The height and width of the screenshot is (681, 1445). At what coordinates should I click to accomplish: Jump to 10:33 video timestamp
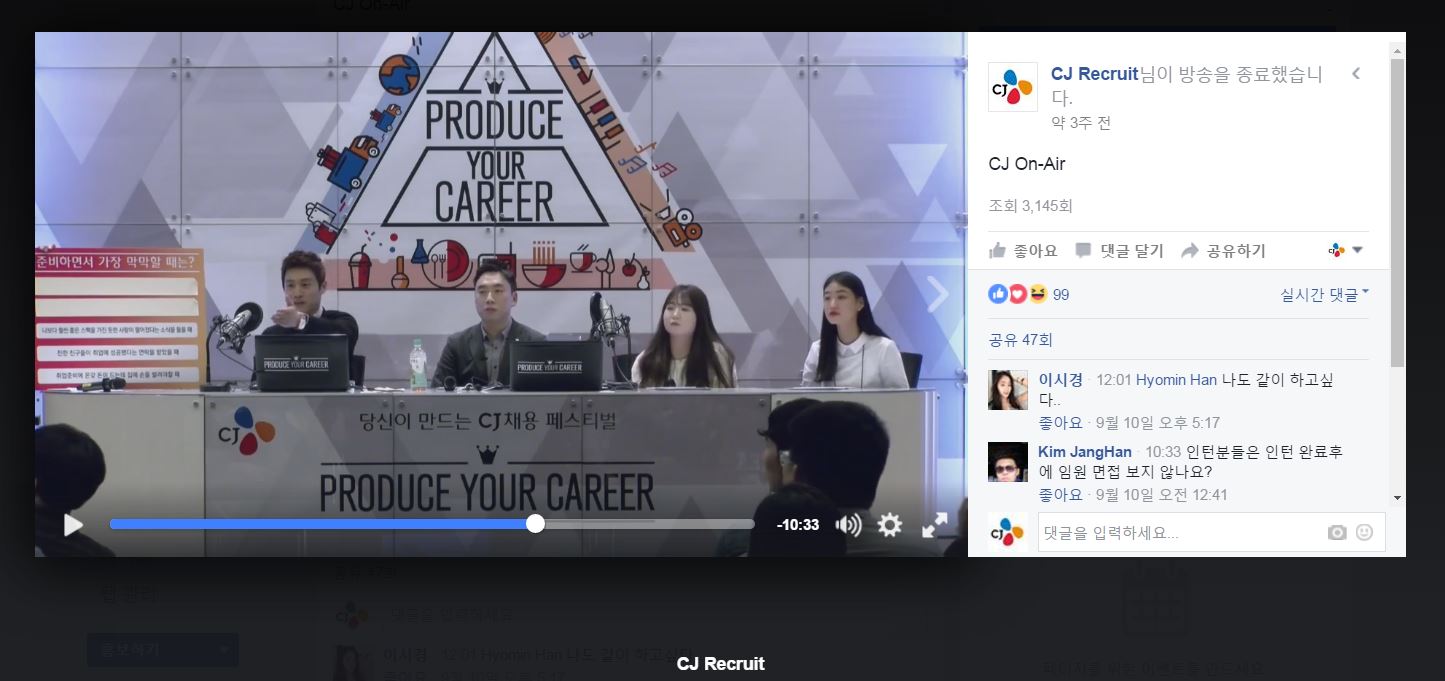pyautogui.click(x=1163, y=452)
